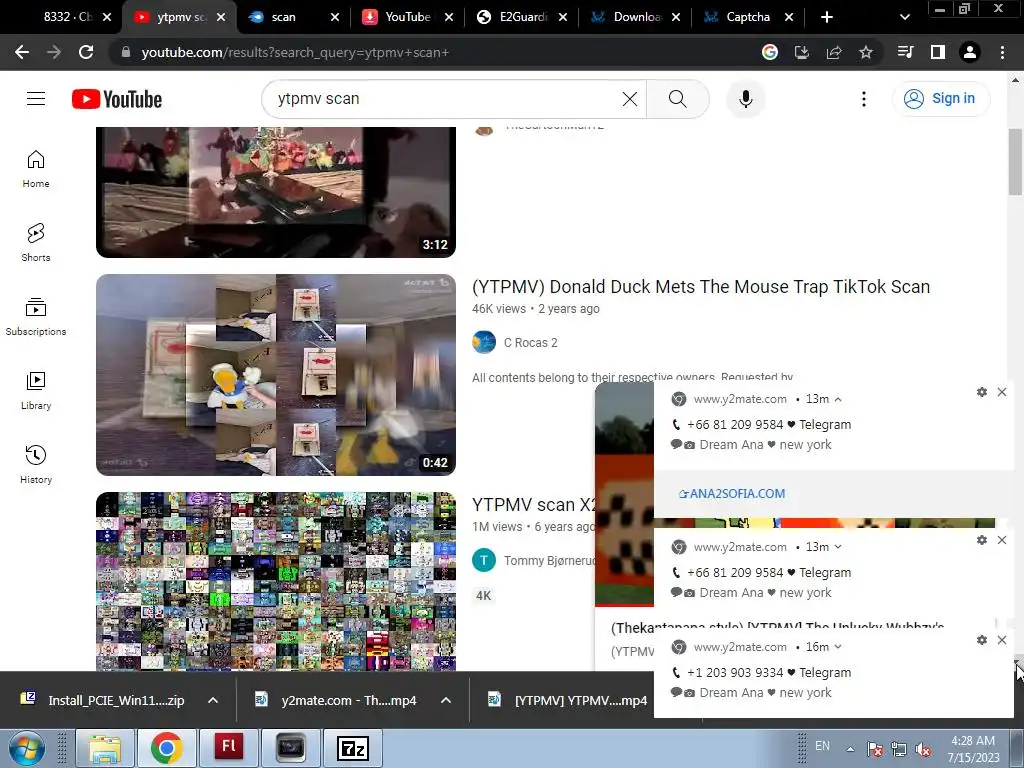Screen dimensions: 1024x768
Task: Switch to the Captcha tab
Action: click(x=748, y=17)
